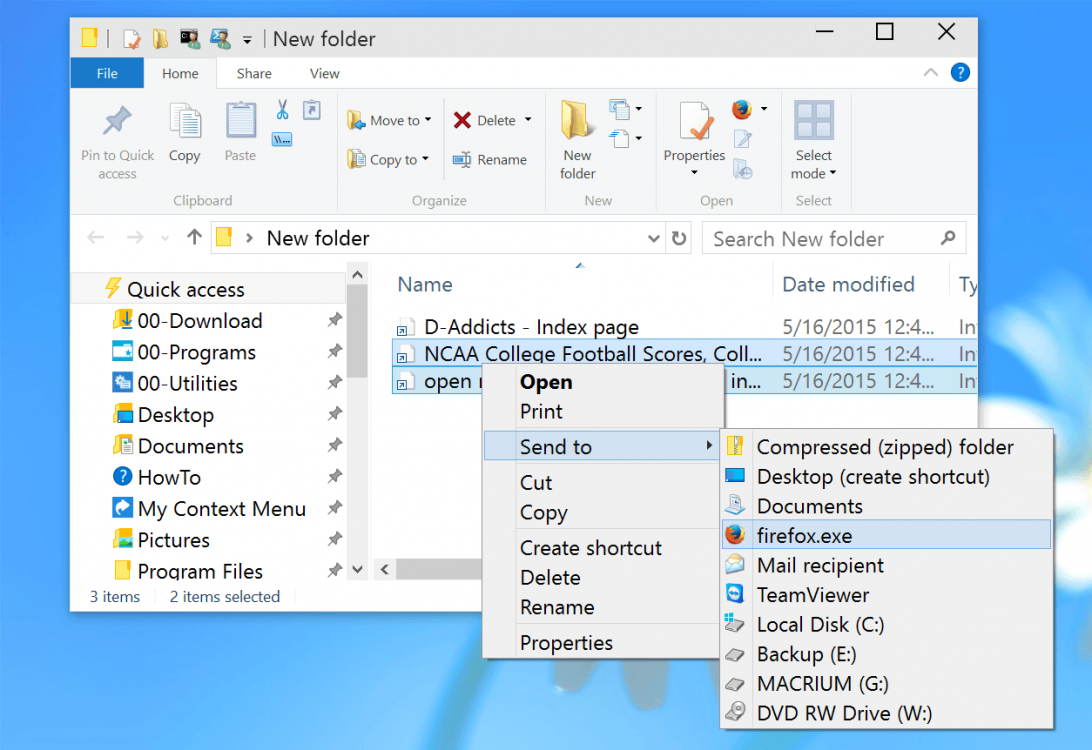Click horizontal scrollbar left arrow
1092x750 pixels.
tap(384, 570)
